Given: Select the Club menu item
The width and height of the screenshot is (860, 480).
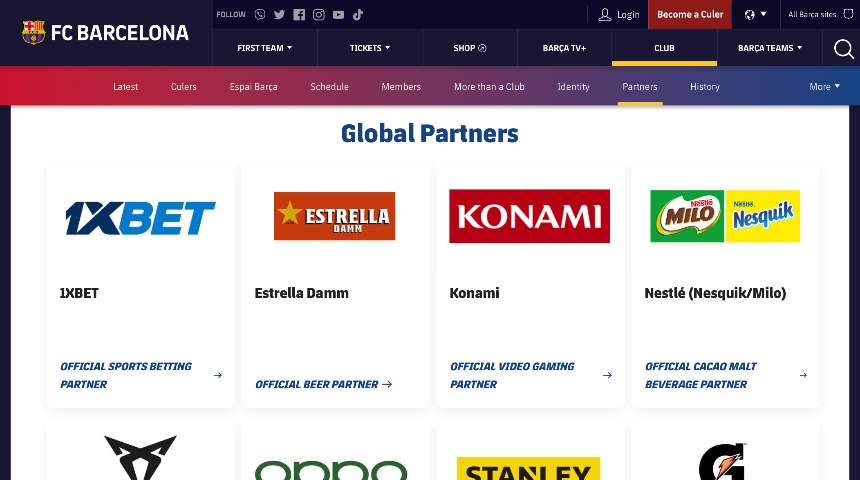Looking at the screenshot, I should click(664, 48).
